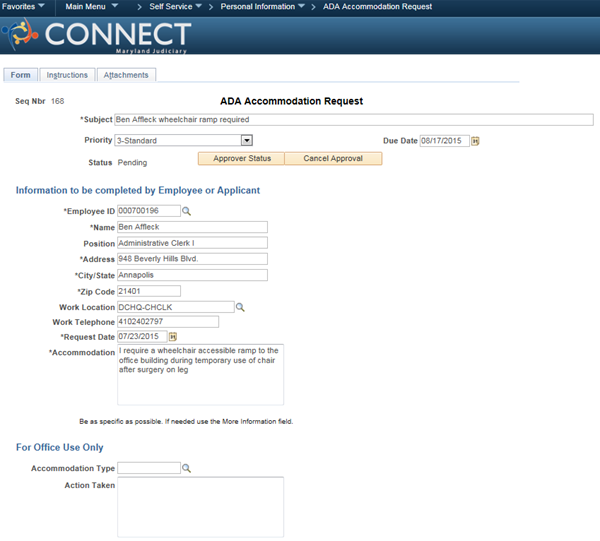Click in the Accommodation description text area
Image resolution: width=600 pixels, height=541 pixels.
coord(200,375)
